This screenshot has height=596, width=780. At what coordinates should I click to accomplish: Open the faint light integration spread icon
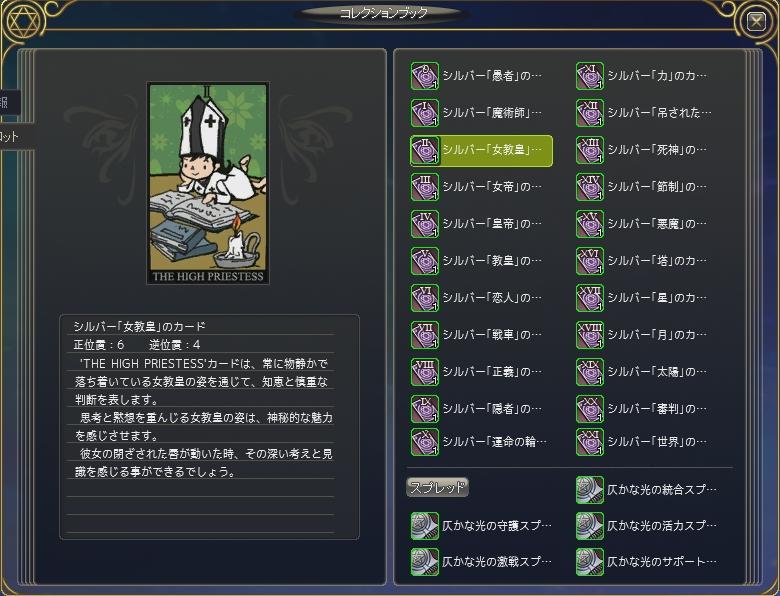[x=589, y=490]
